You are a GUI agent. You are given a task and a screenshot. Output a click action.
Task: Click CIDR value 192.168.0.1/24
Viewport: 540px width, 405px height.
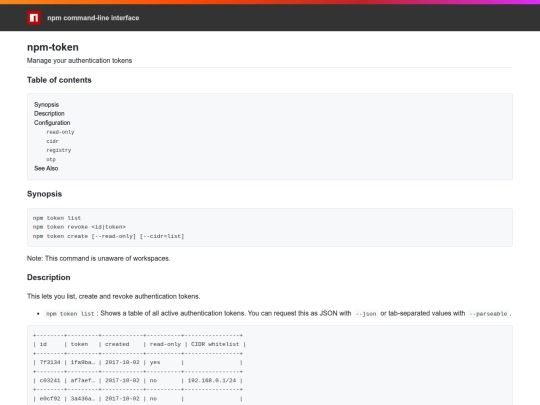click(x=212, y=381)
